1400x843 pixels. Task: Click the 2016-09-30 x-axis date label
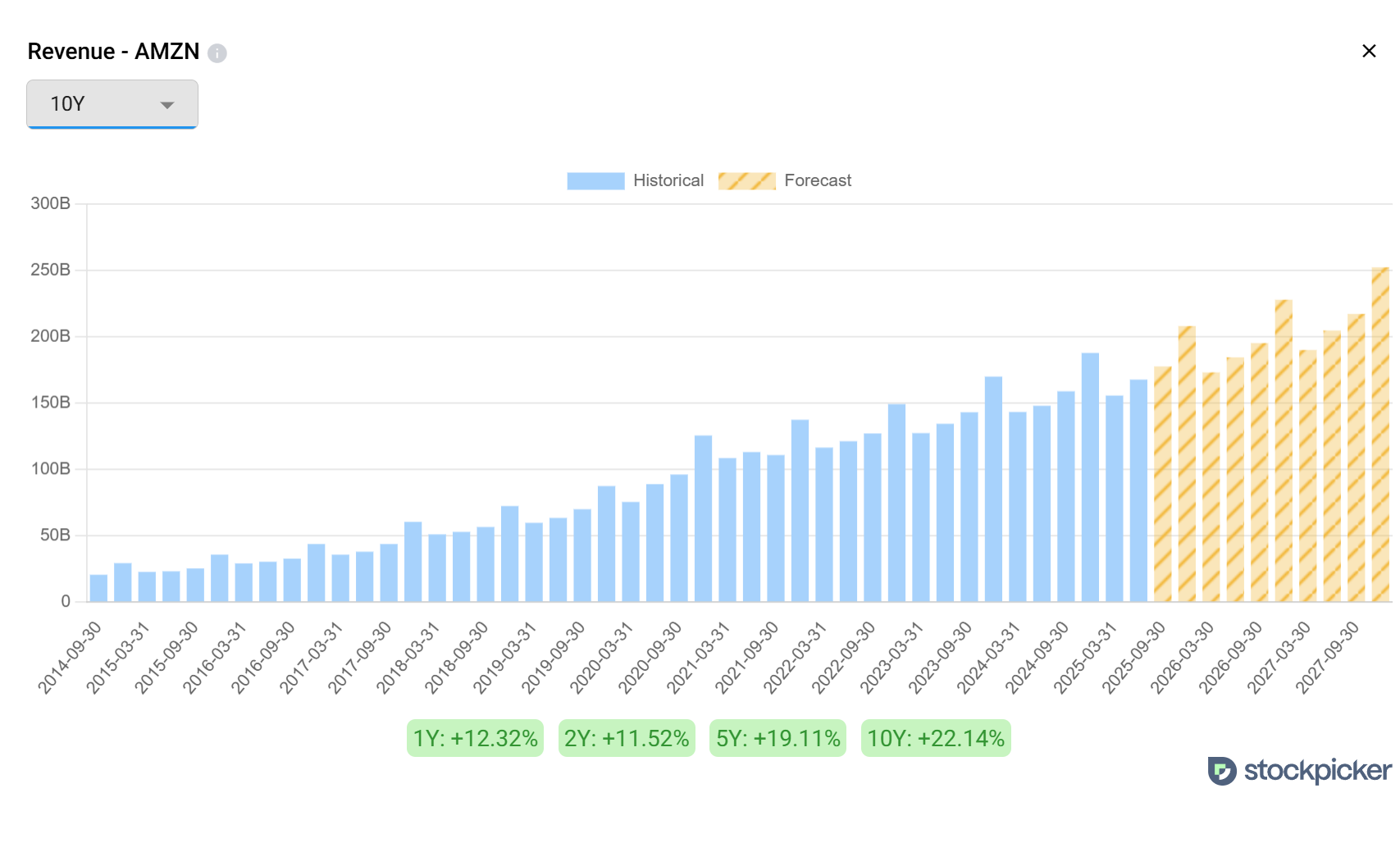click(x=263, y=658)
